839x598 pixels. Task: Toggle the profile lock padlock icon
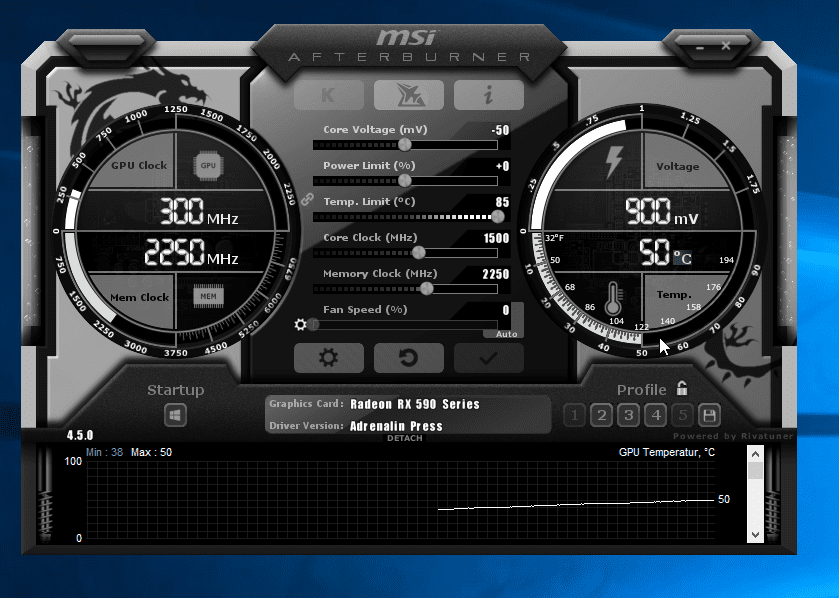(x=682, y=388)
